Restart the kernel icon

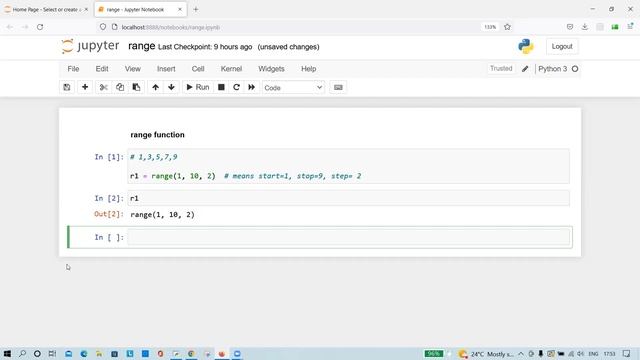pos(236,87)
